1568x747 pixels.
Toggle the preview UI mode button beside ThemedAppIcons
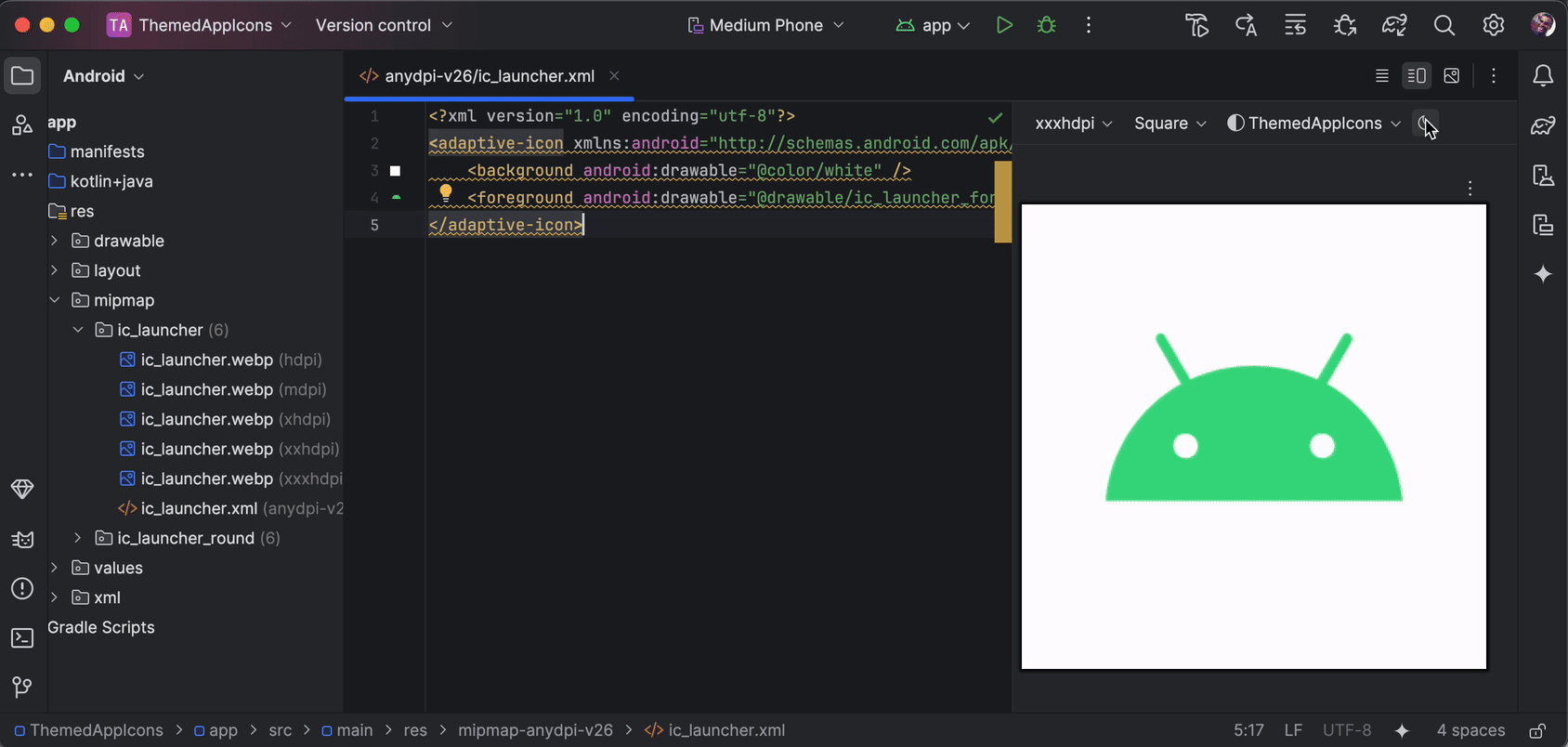[1426, 124]
